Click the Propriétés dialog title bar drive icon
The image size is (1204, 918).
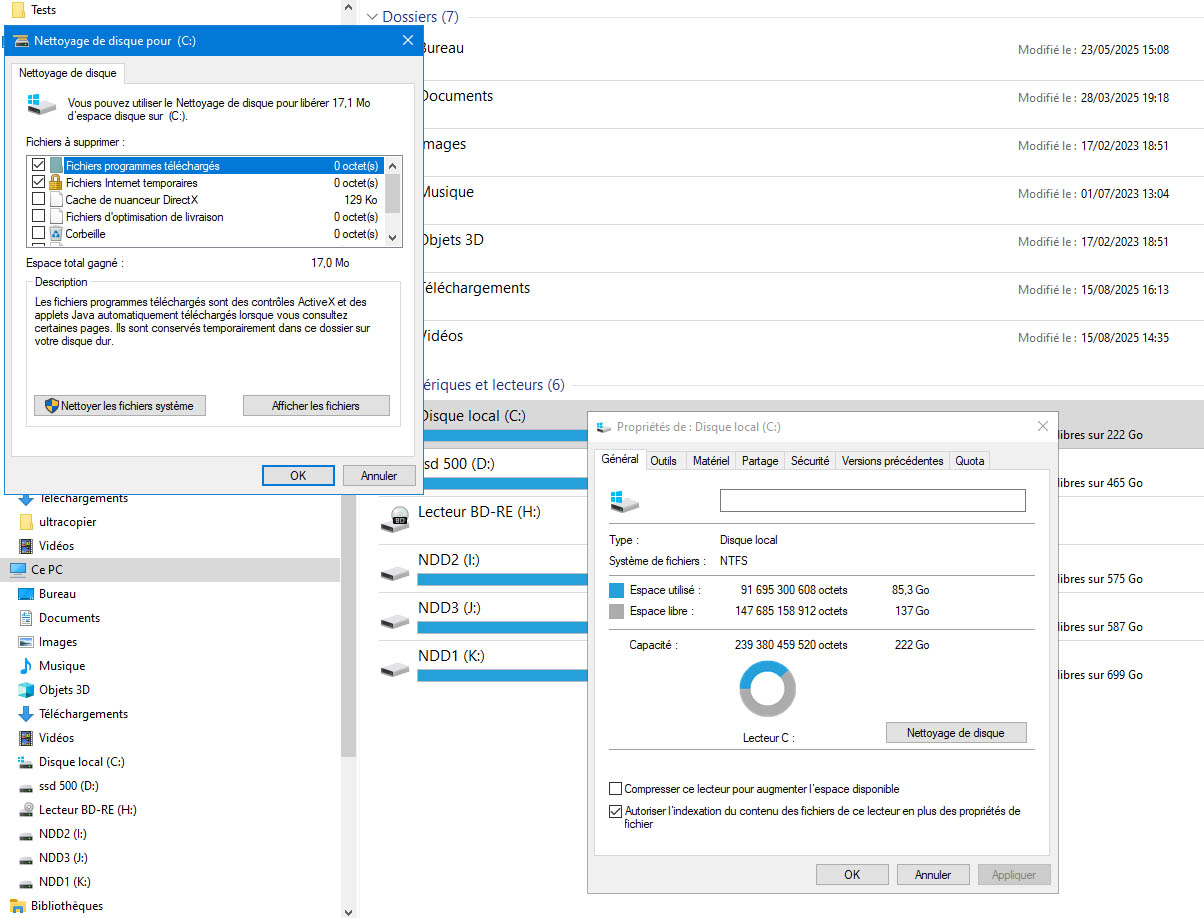pyautogui.click(x=603, y=427)
